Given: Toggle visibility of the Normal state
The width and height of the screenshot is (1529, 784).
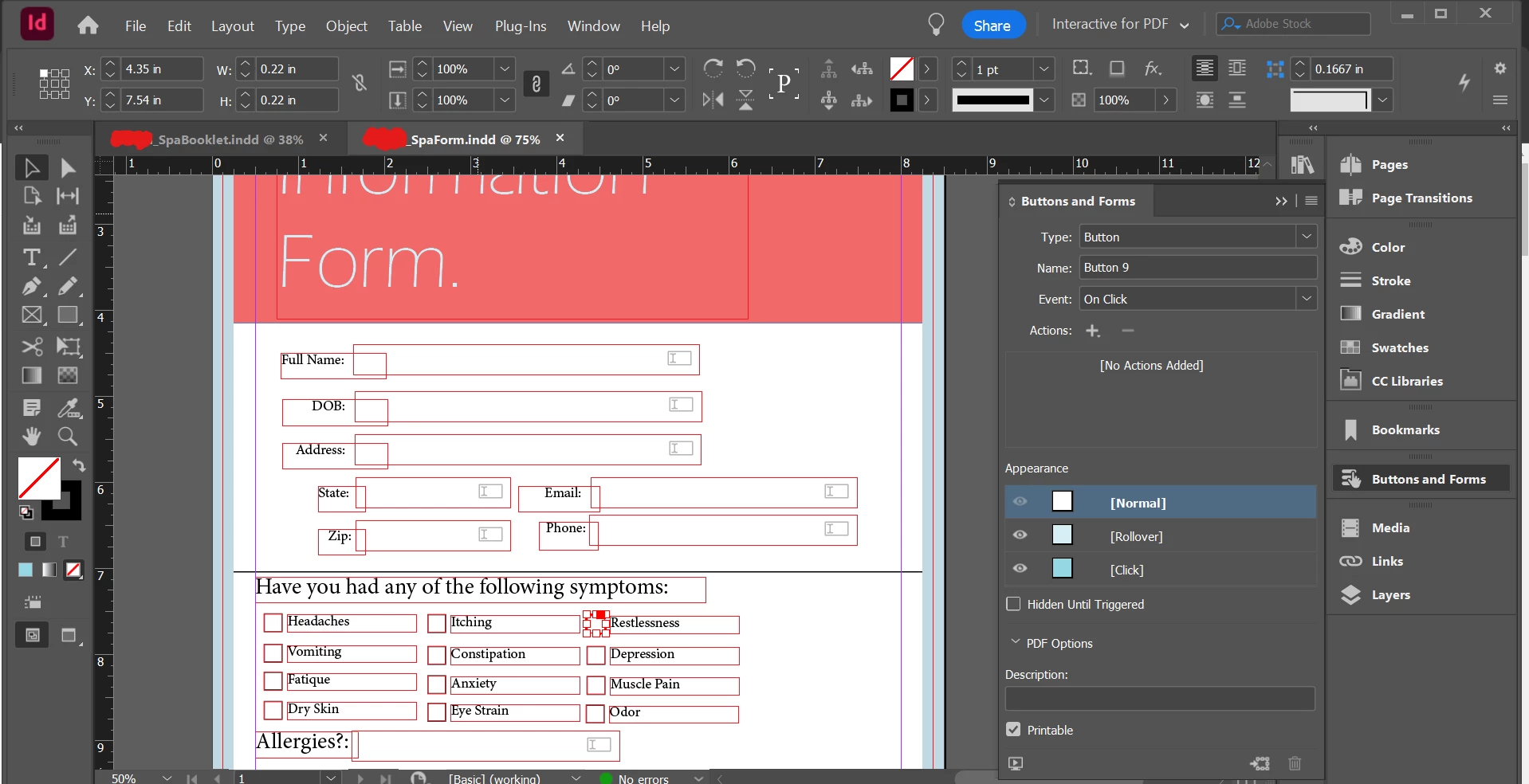Looking at the screenshot, I should [x=1020, y=502].
